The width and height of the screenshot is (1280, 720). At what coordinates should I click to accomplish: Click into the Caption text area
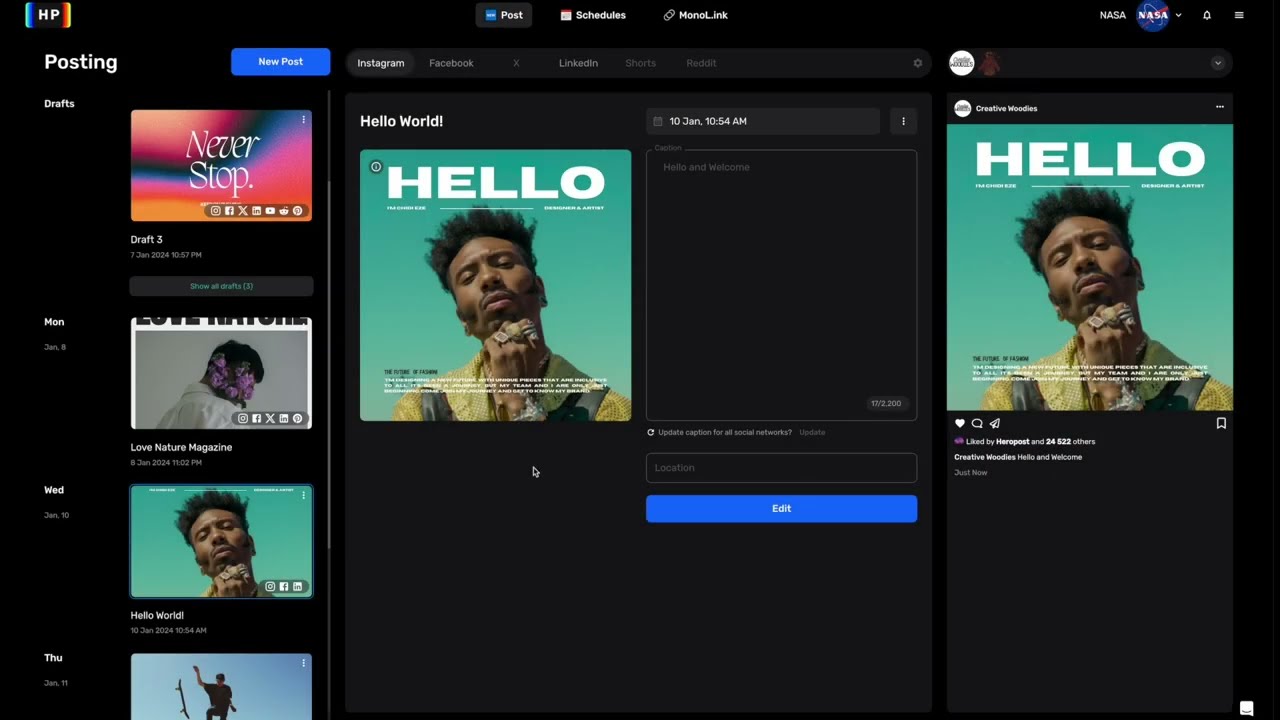click(781, 285)
